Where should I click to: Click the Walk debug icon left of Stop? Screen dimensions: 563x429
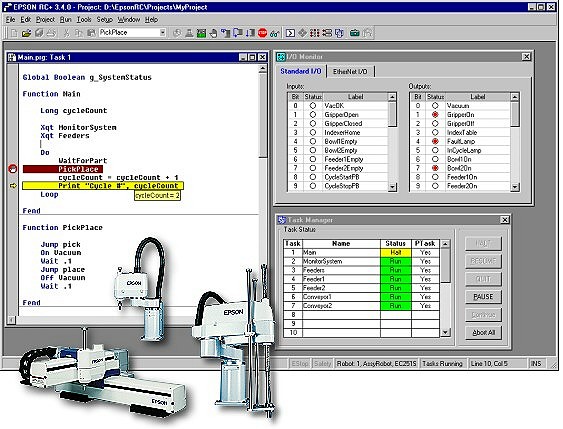(250, 33)
